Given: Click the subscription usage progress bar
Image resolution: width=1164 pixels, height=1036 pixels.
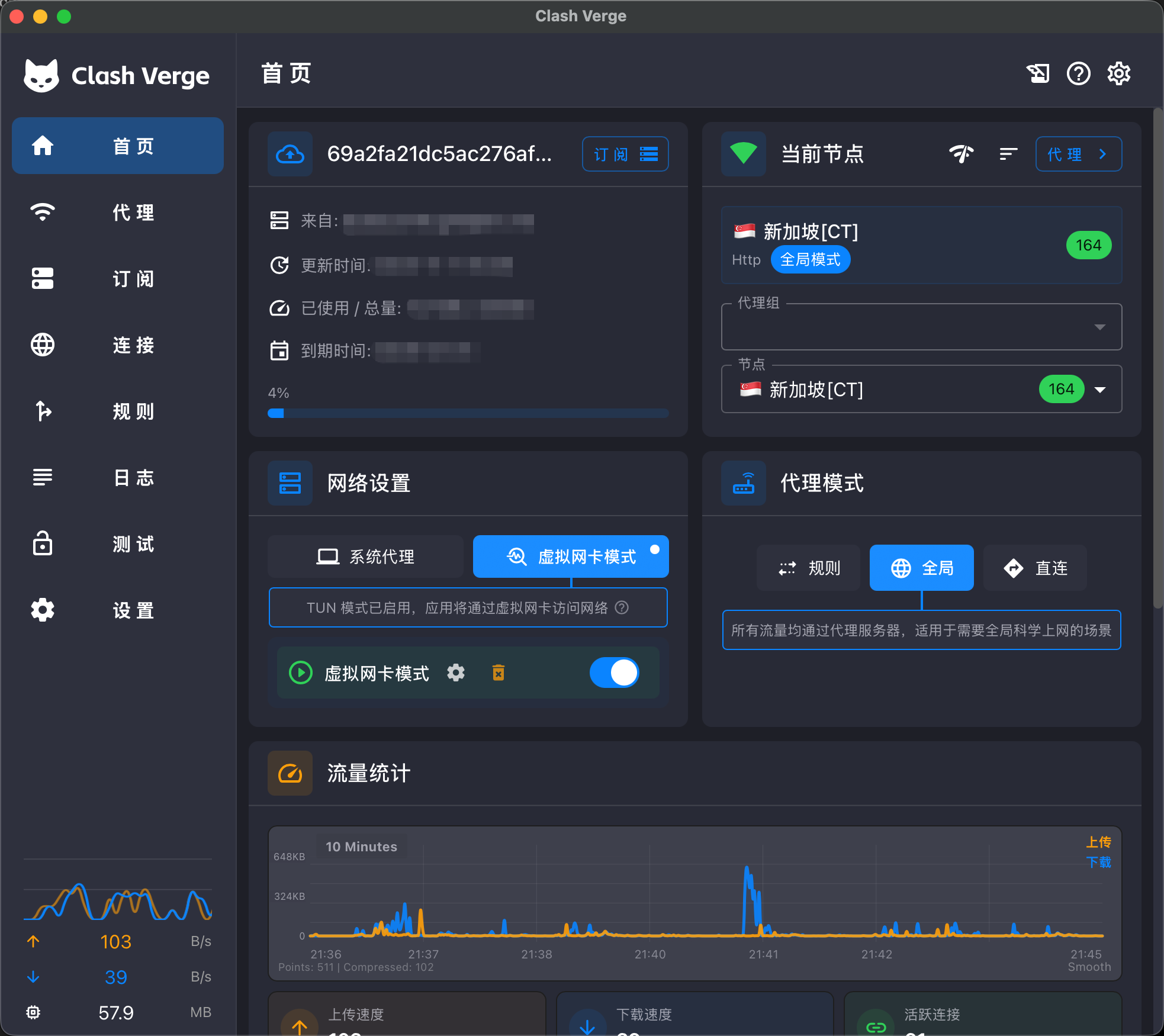Looking at the screenshot, I should (x=467, y=413).
